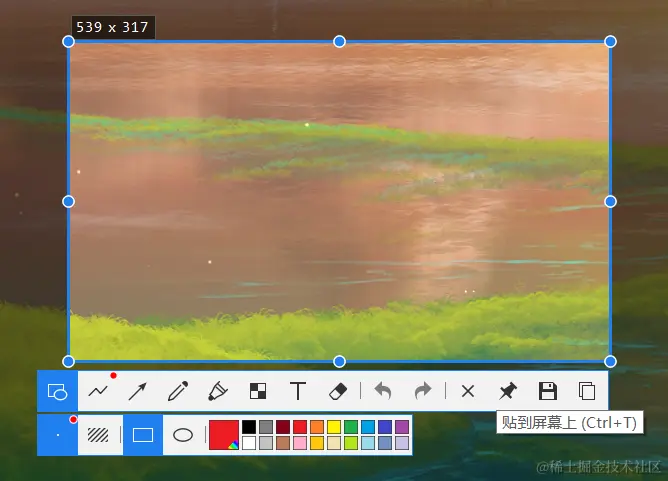The width and height of the screenshot is (668, 481).
Task: Click the top-middle selection handle
Action: pyautogui.click(x=339, y=41)
